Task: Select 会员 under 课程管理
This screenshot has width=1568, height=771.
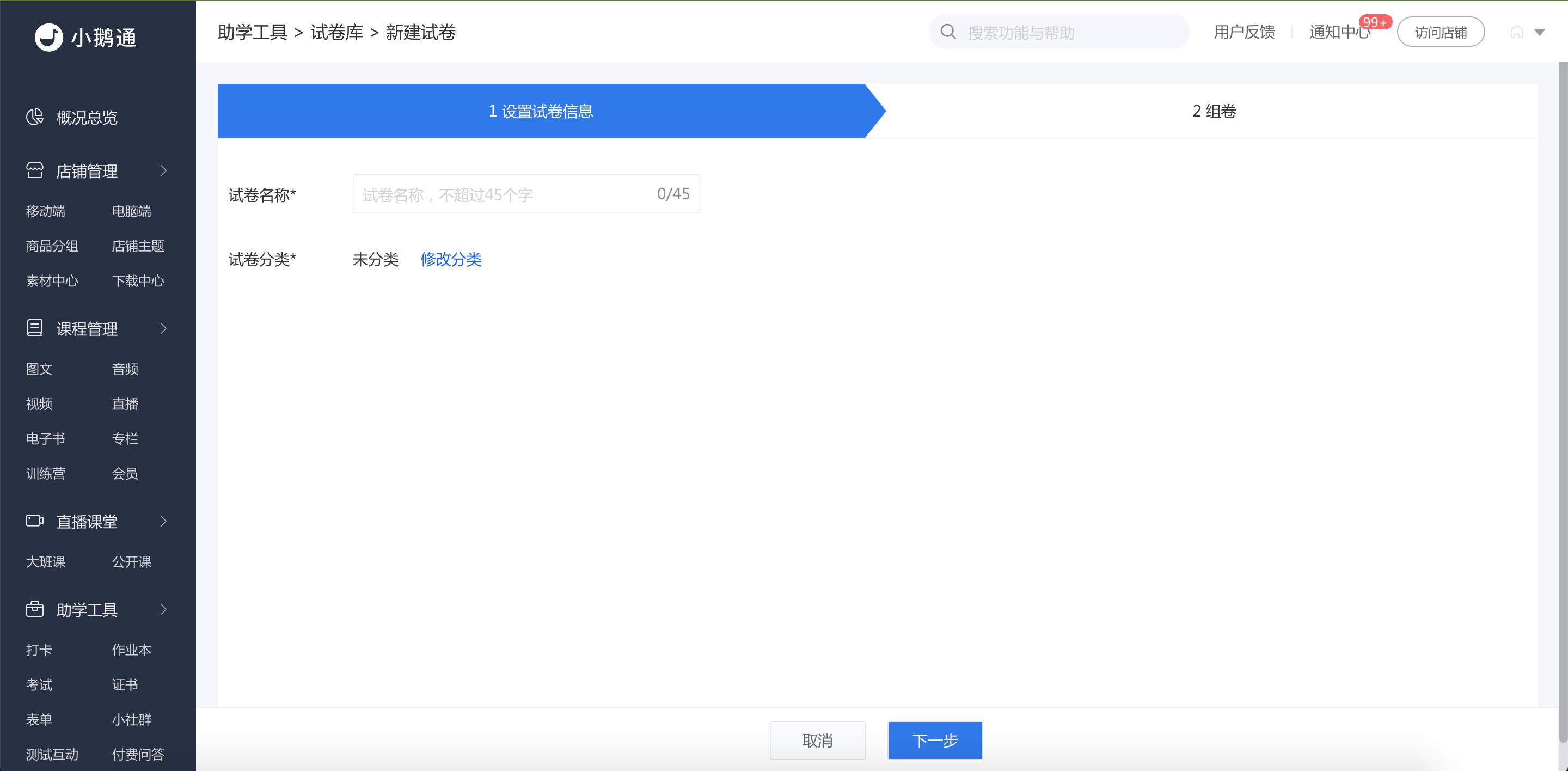Action: [x=125, y=473]
